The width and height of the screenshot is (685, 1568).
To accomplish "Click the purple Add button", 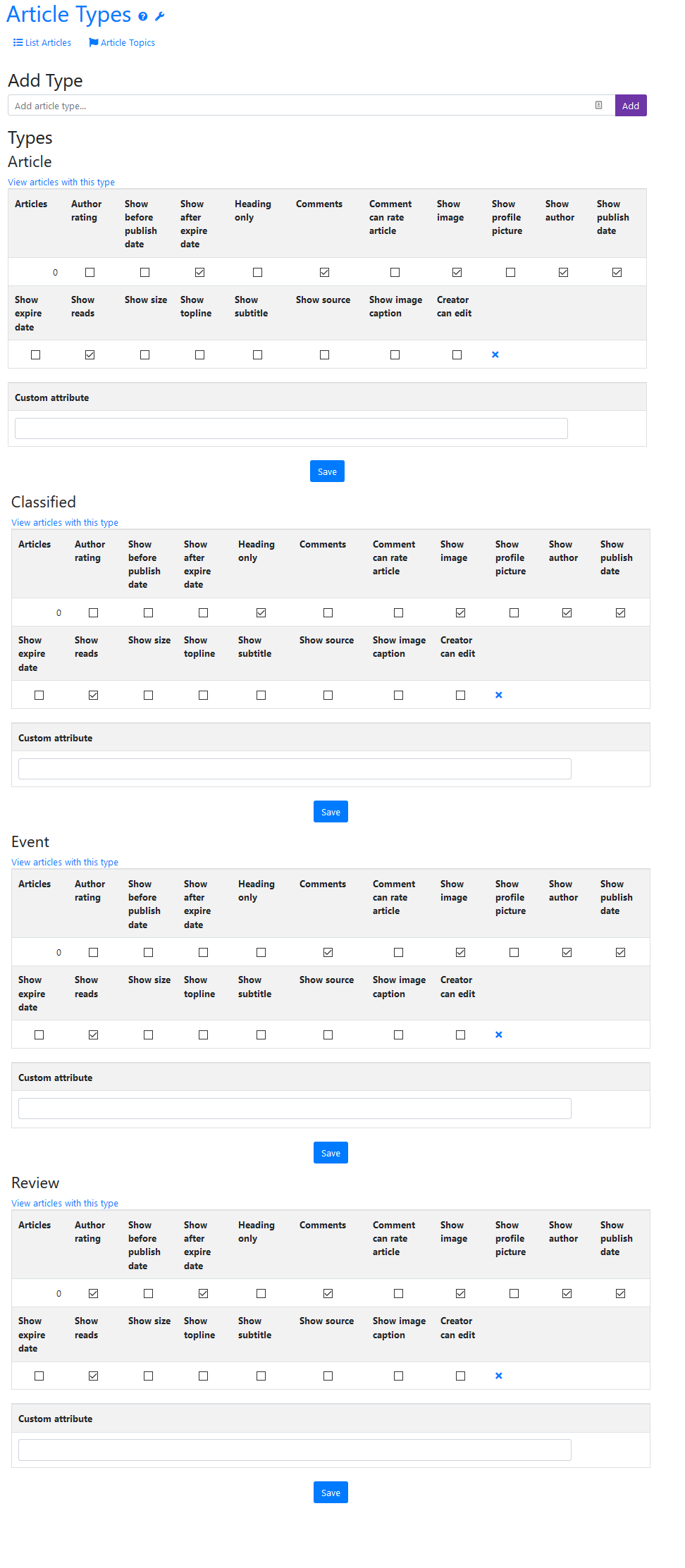I will [x=631, y=106].
